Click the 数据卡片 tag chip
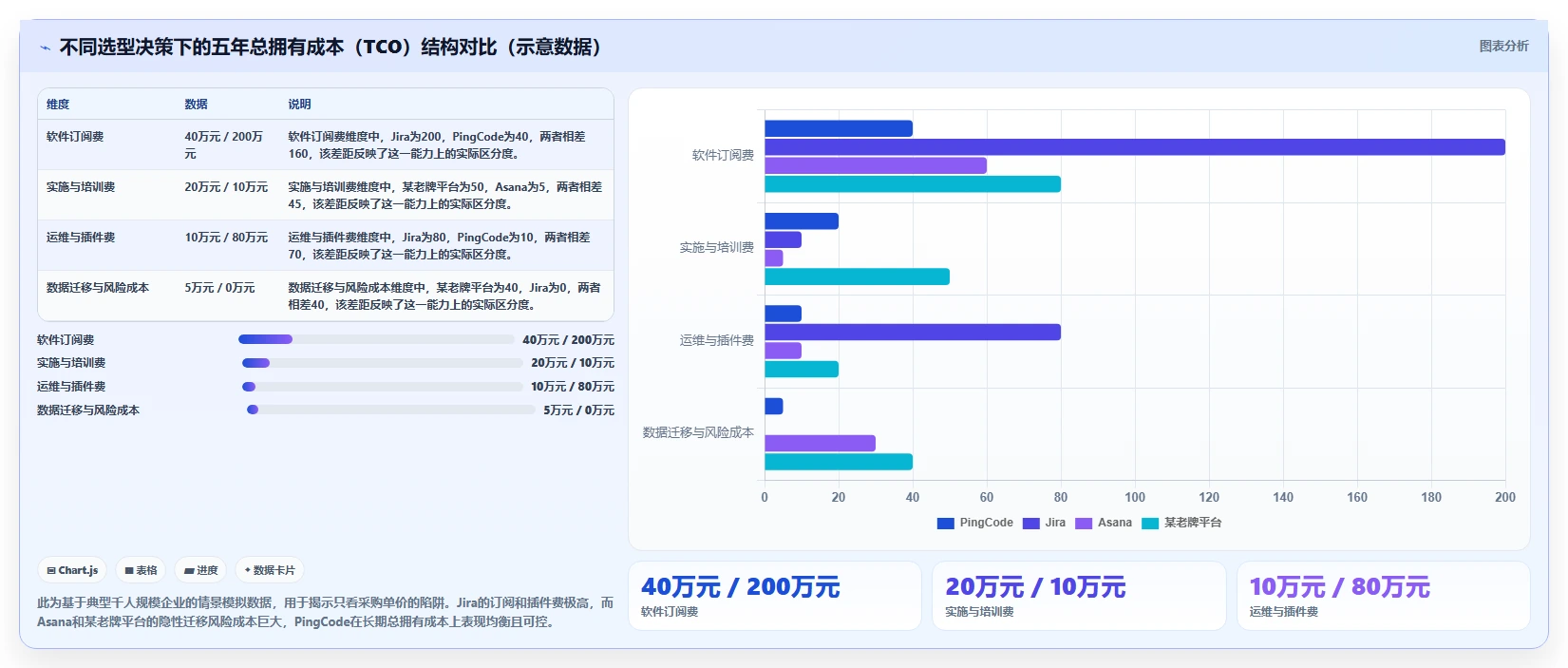The image size is (1568, 668). 270,570
